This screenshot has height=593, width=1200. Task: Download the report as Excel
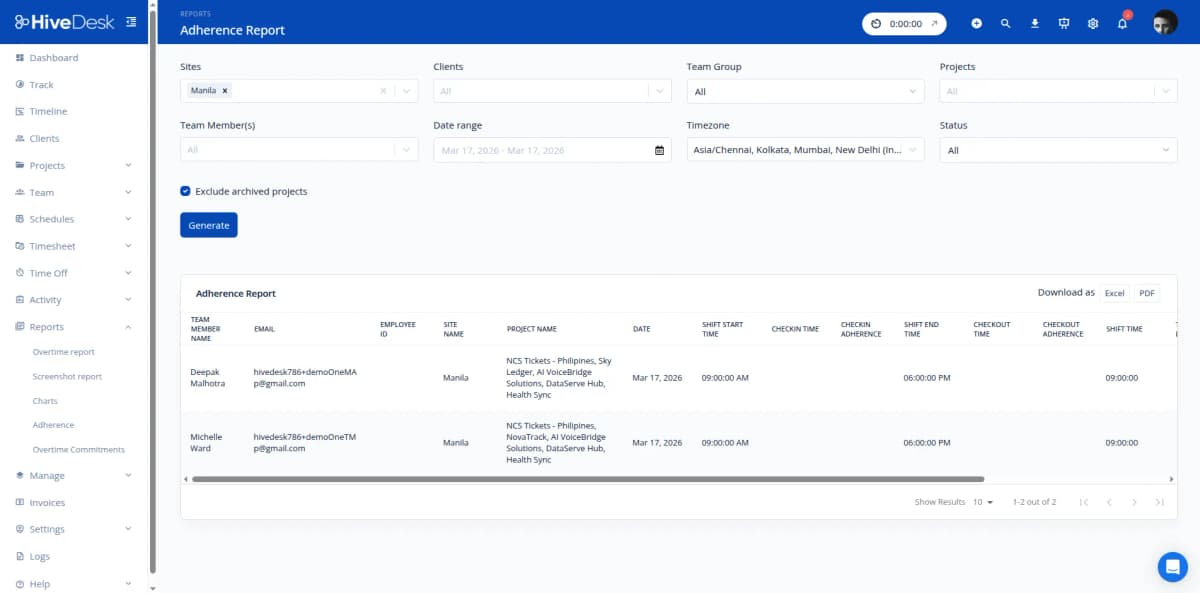click(1114, 293)
